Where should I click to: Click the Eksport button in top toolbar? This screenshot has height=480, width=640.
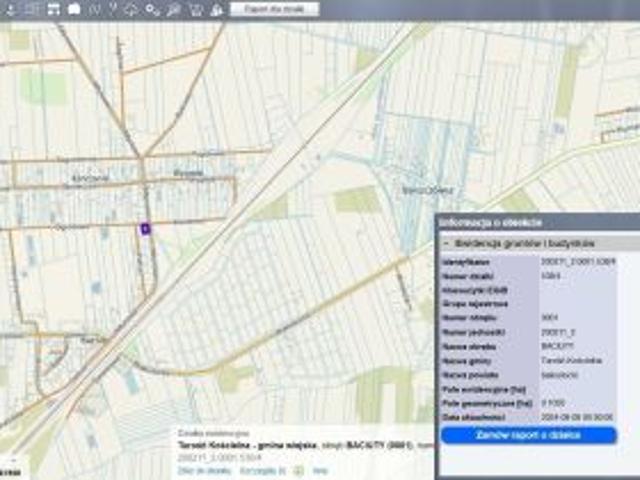click(274, 9)
